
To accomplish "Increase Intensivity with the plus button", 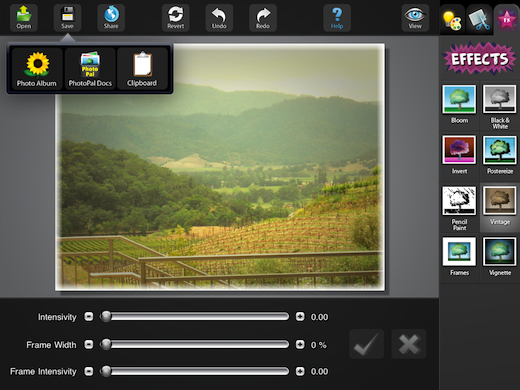I will tap(300, 316).
